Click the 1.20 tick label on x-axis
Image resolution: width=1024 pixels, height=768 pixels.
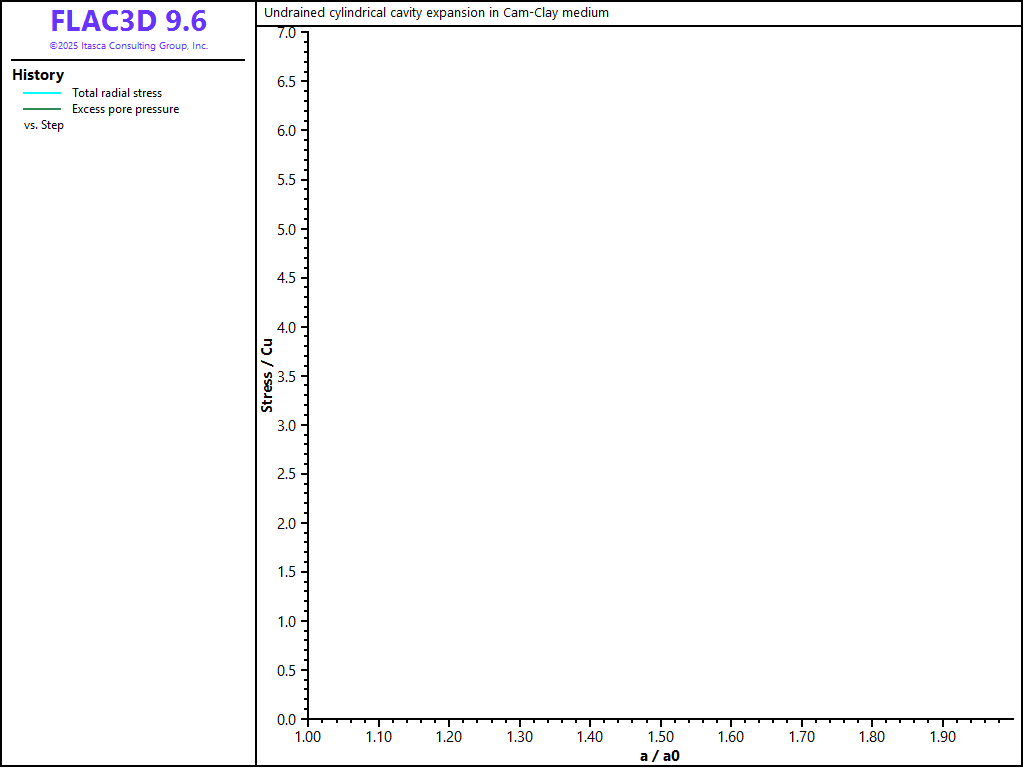coord(449,737)
